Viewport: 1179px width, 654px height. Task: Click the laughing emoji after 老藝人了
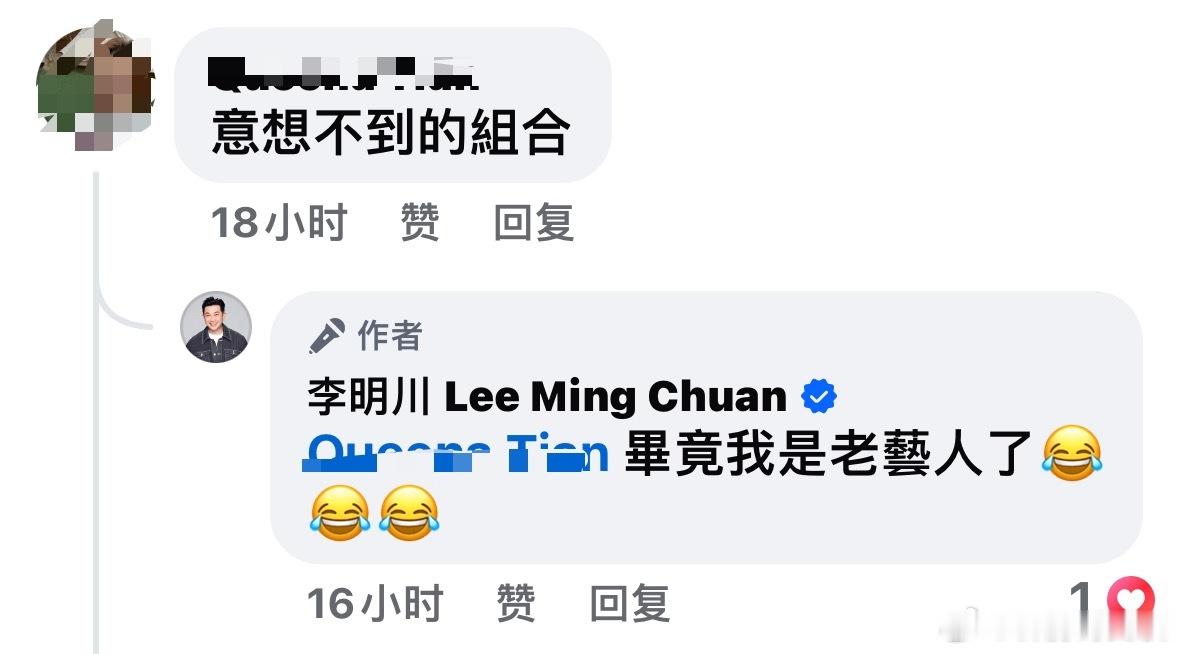tap(1072, 453)
